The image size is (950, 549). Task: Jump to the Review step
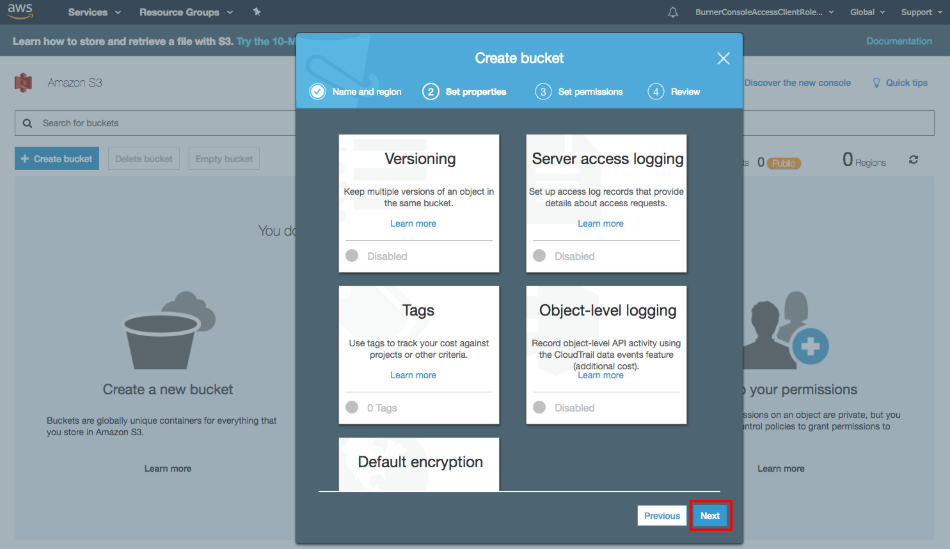pyautogui.click(x=685, y=92)
